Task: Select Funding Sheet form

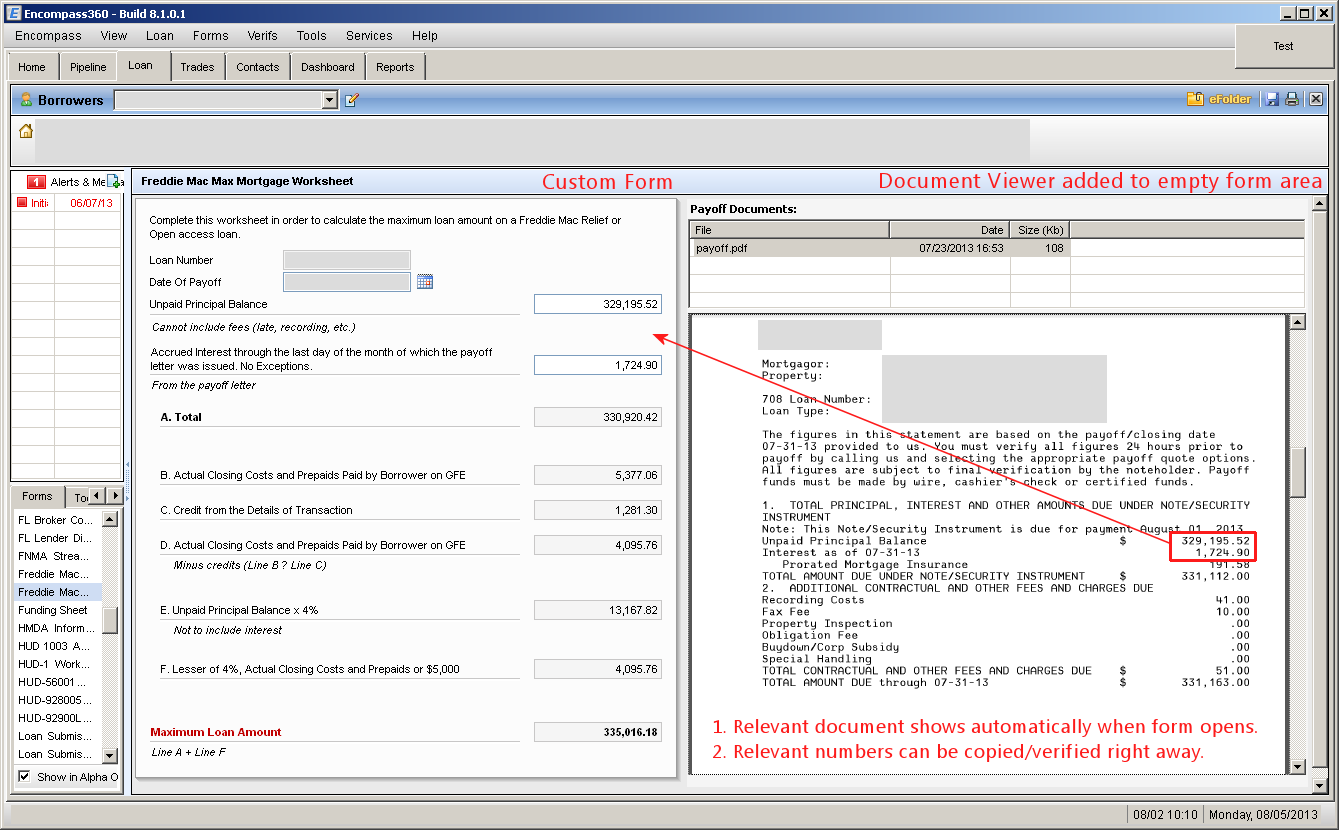Action: (x=57, y=610)
